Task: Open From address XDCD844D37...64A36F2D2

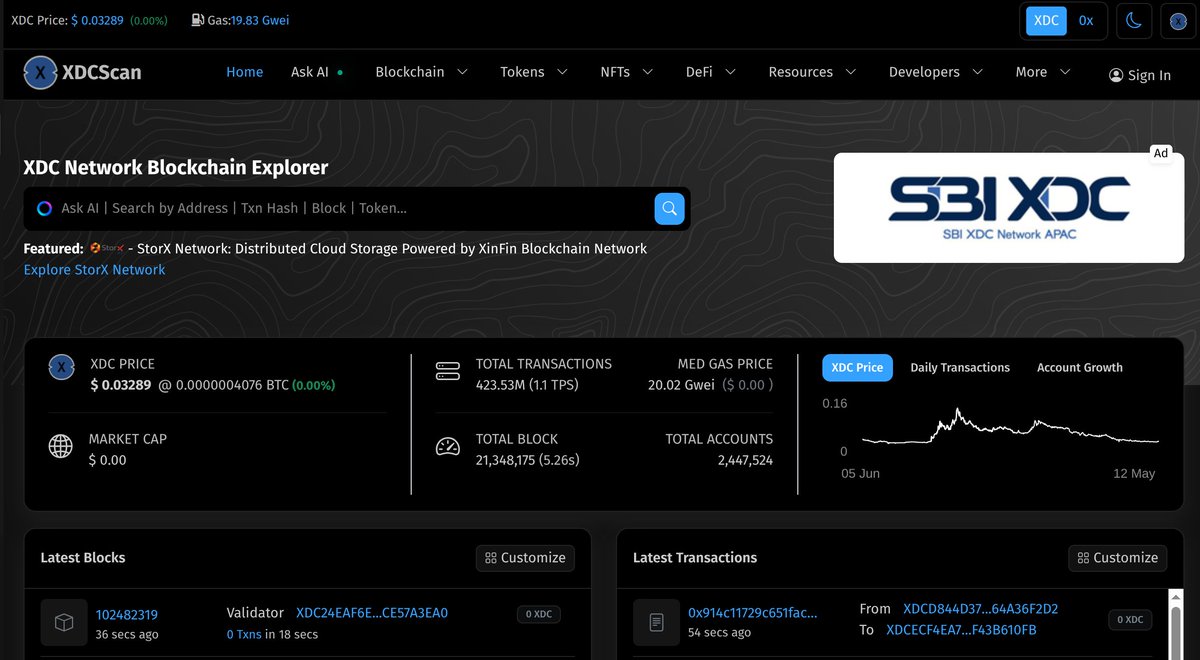Action: 981,609
